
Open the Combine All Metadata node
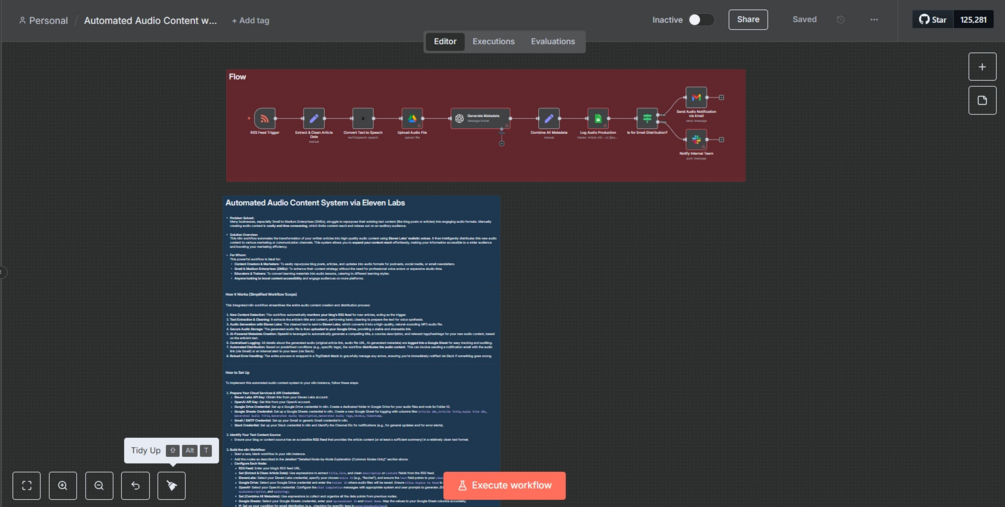[x=549, y=119]
